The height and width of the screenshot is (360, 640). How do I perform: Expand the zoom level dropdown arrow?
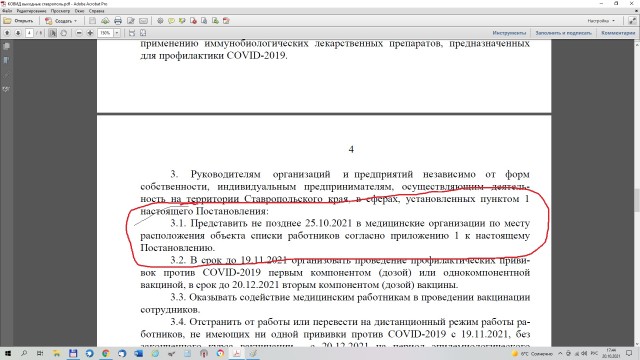117,33
